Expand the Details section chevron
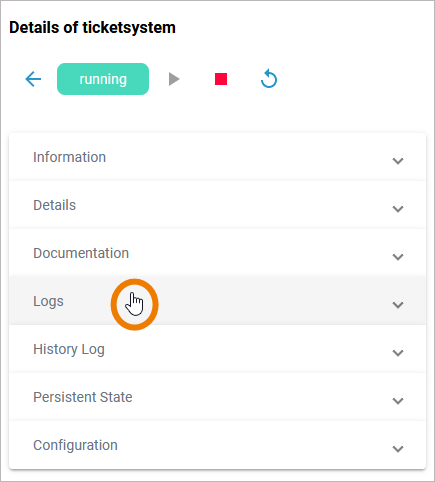The height and width of the screenshot is (482, 435). [398, 209]
